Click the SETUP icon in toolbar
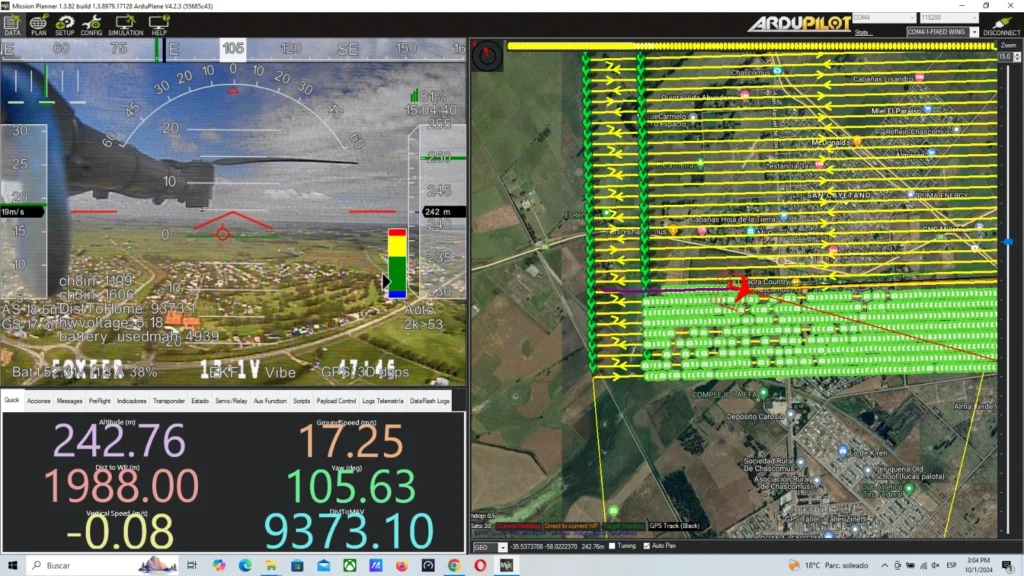 click(x=65, y=23)
